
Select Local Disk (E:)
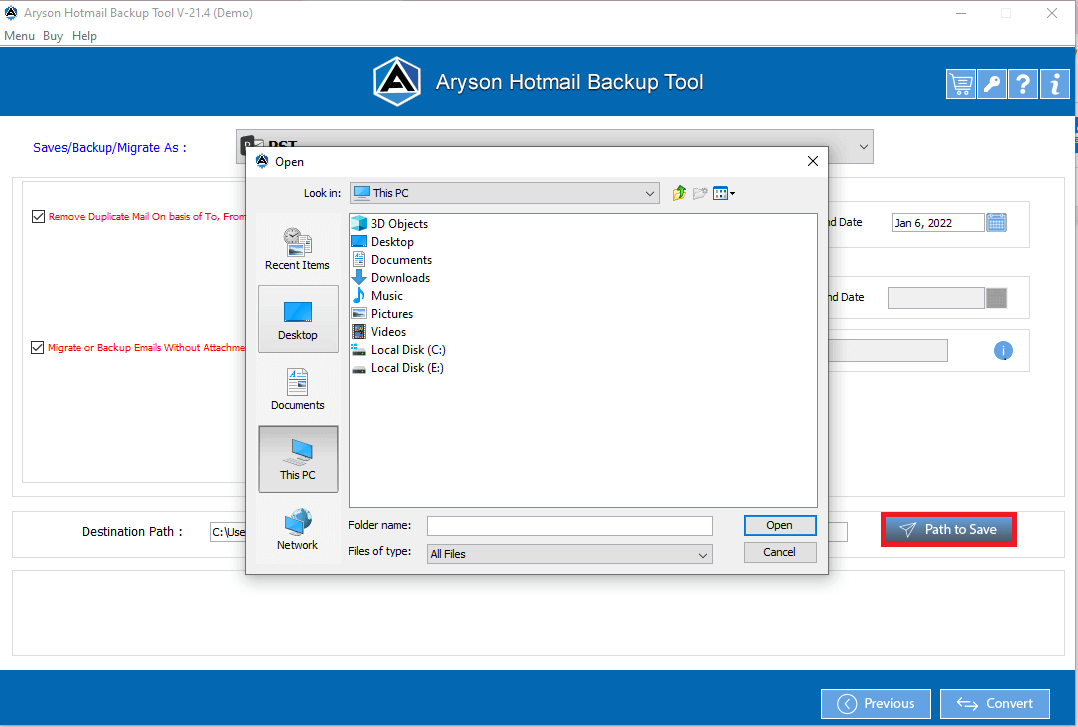point(398,367)
